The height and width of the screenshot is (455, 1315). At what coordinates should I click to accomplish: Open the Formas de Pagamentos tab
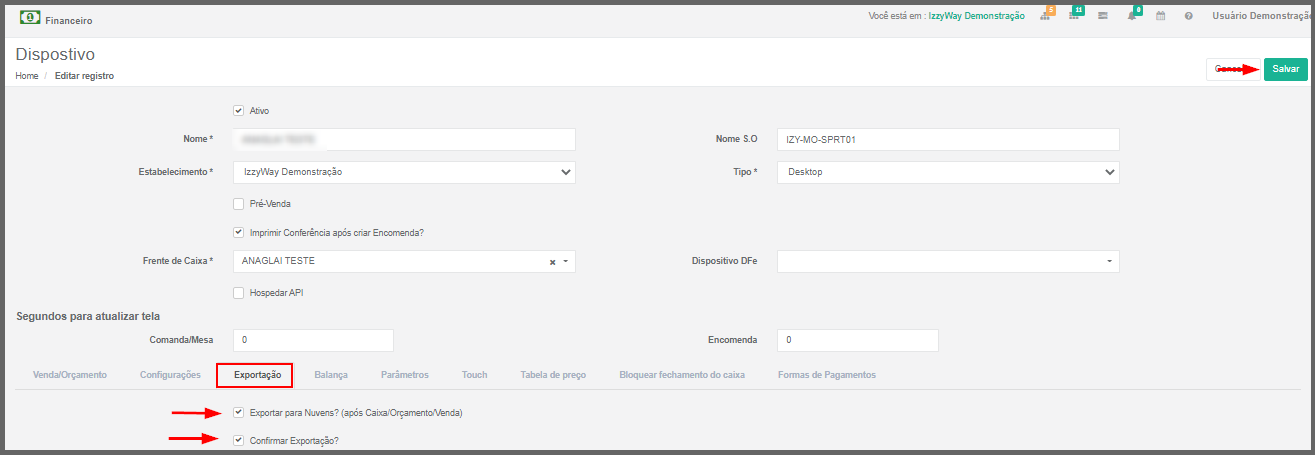tap(826, 375)
